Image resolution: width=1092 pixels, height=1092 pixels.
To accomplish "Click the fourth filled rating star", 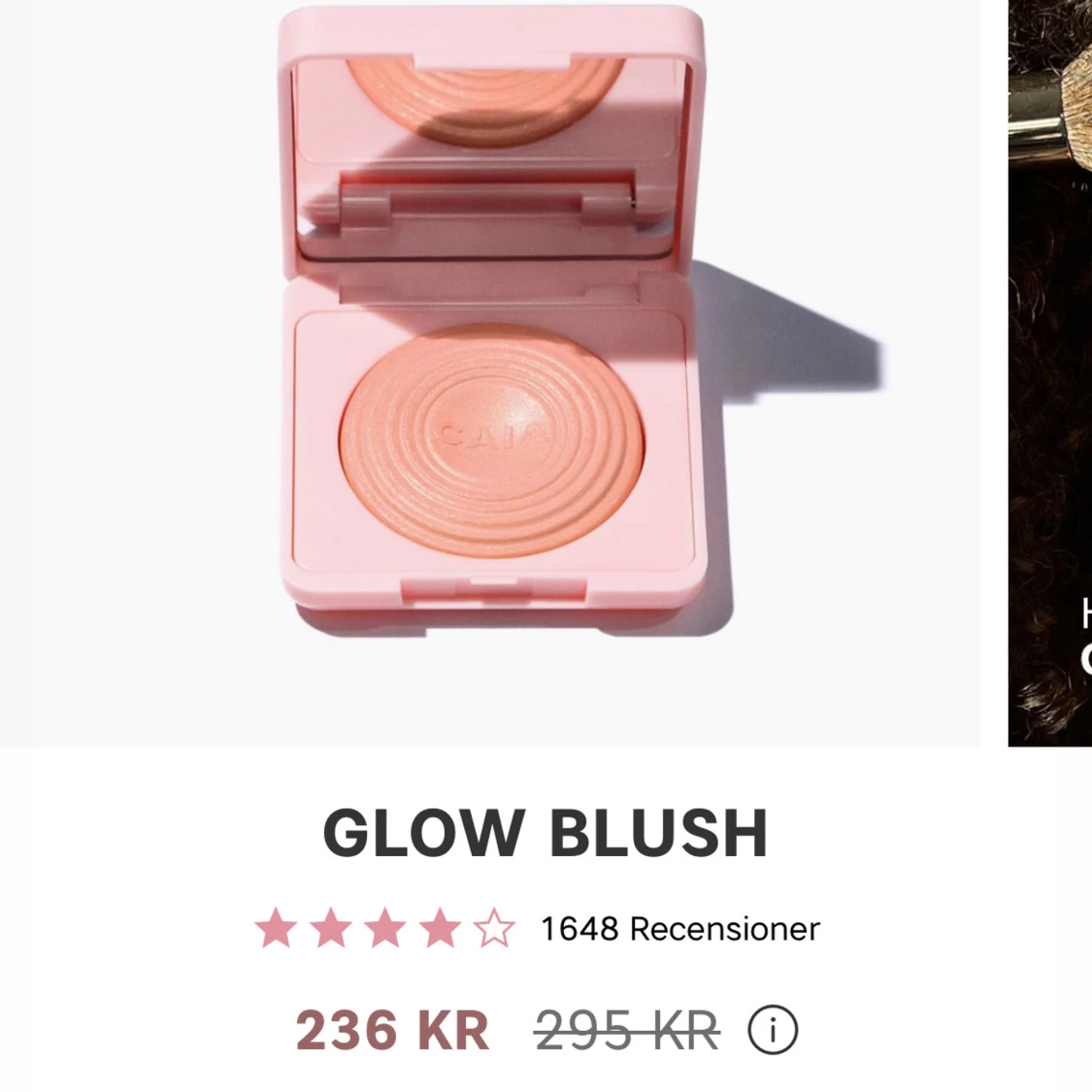I will tap(440, 928).
